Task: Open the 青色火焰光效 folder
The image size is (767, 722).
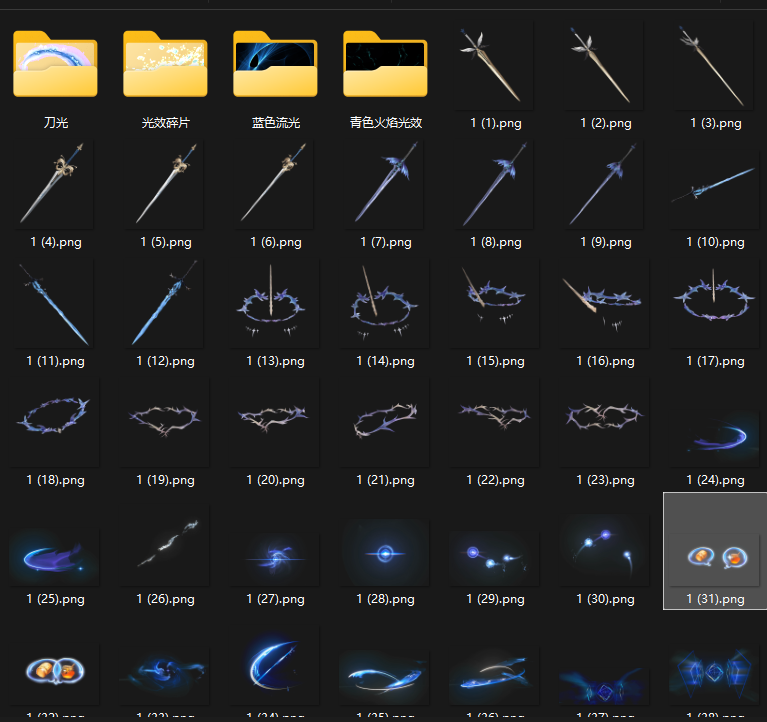Action: tap(386, 65)
